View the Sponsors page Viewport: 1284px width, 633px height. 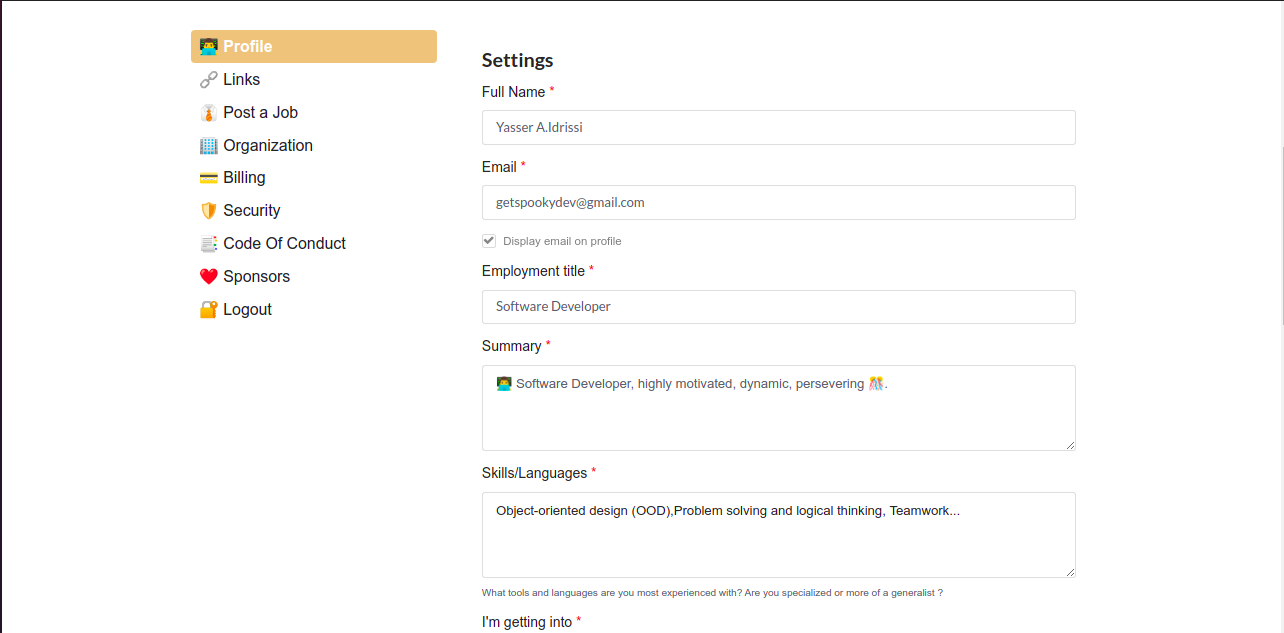click(256, 276)
